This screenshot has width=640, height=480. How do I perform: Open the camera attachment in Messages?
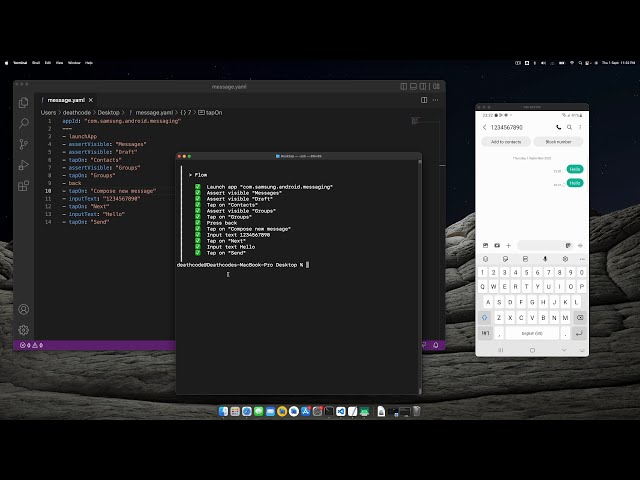point(497,245)
